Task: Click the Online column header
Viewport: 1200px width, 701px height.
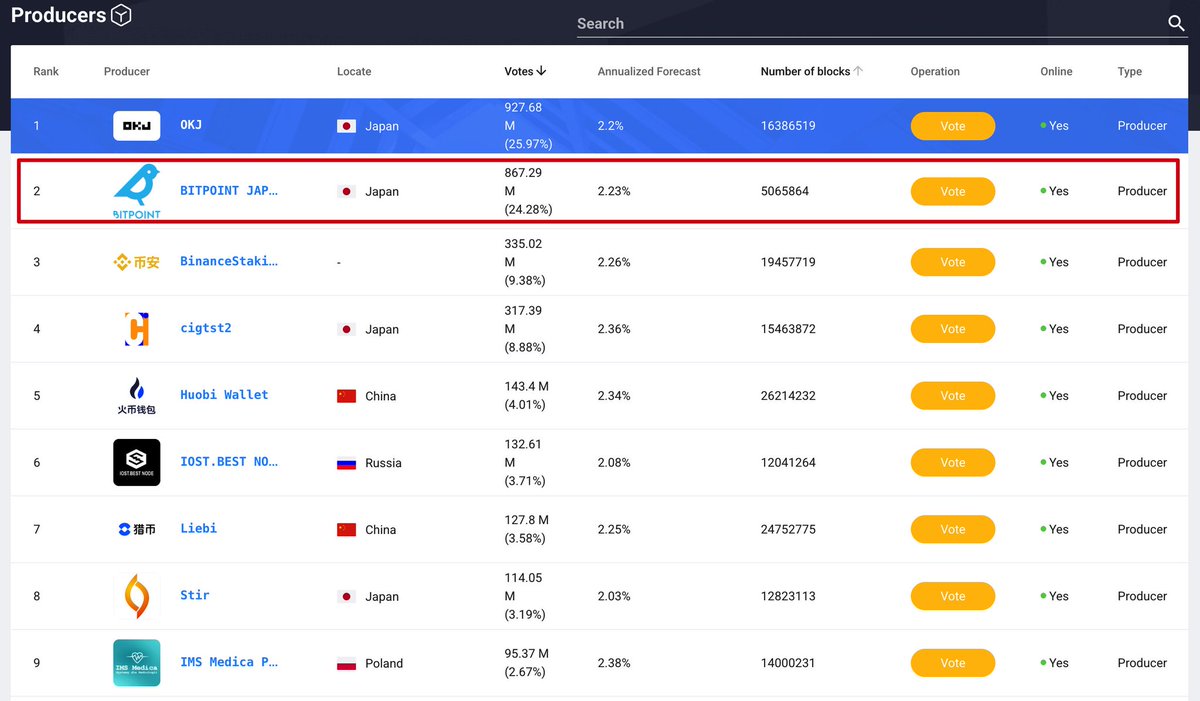Action: tap(1056, 72)
